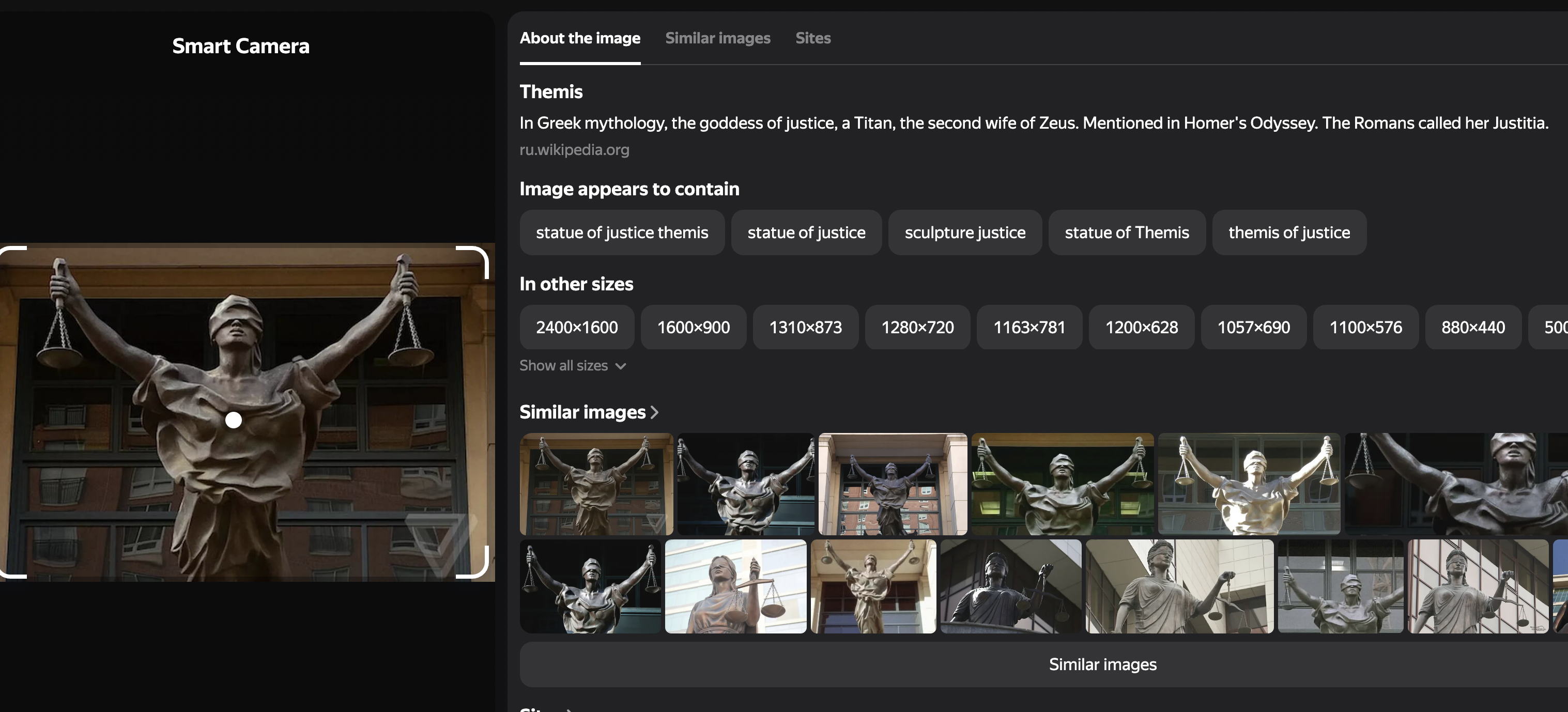Open first similar image thumbnail in top row

tap(596, 484)
